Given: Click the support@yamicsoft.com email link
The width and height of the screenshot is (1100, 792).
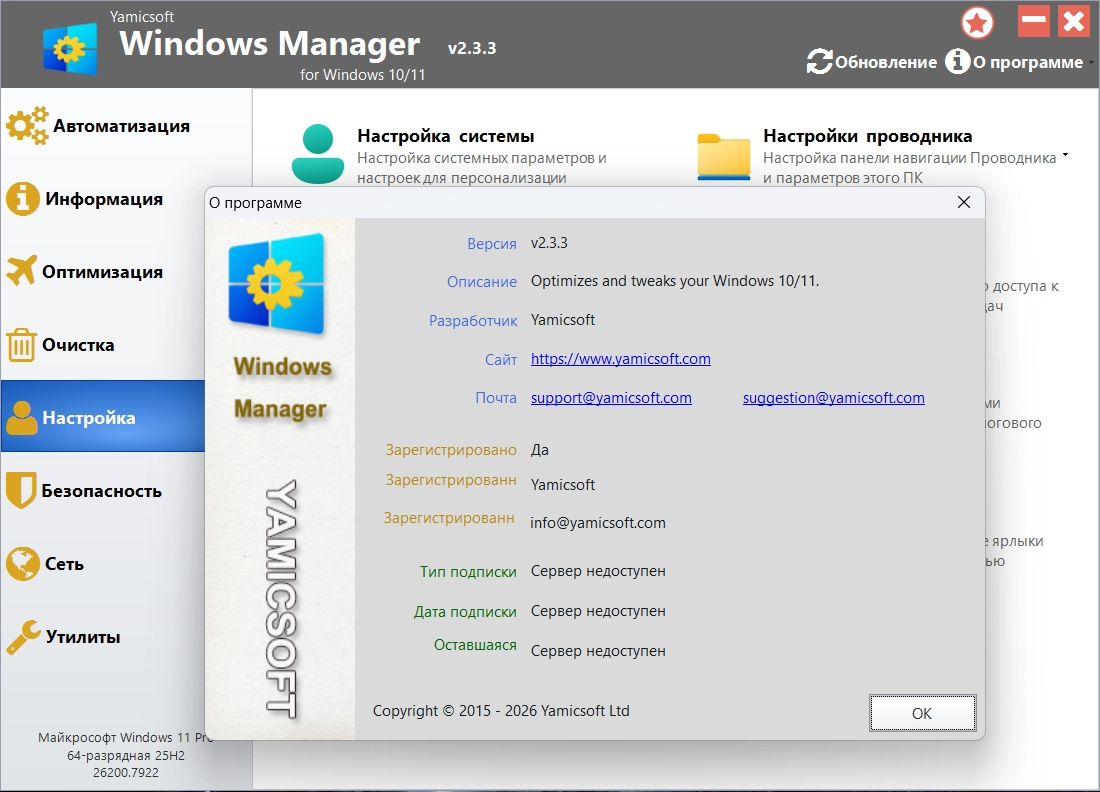Looking at the screenshot, I should pos(611,398).
